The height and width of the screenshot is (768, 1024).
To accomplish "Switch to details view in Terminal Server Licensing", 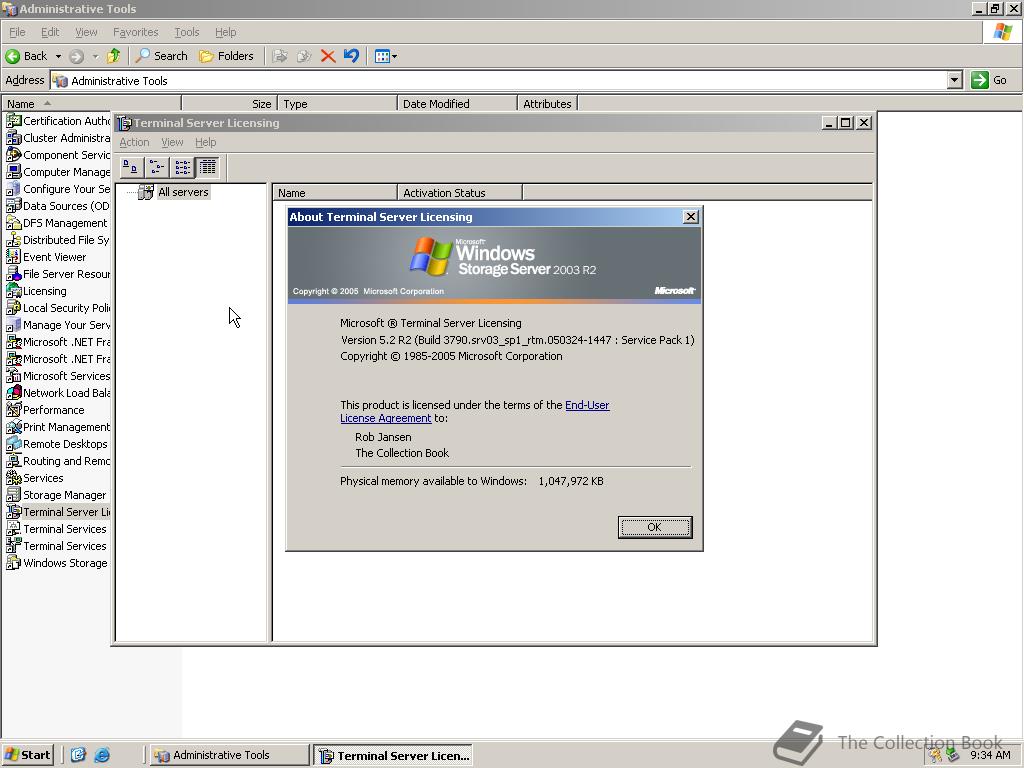I will 208,168.
